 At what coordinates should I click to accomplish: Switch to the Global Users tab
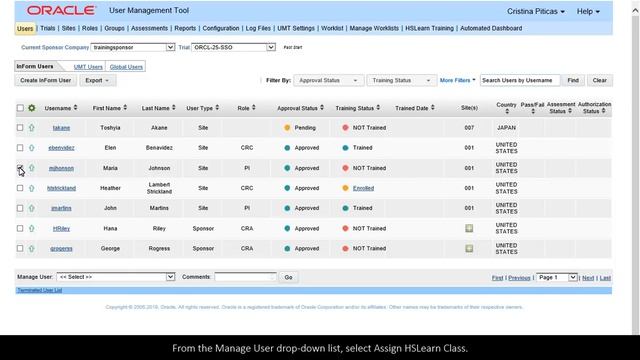click(126, 67)
